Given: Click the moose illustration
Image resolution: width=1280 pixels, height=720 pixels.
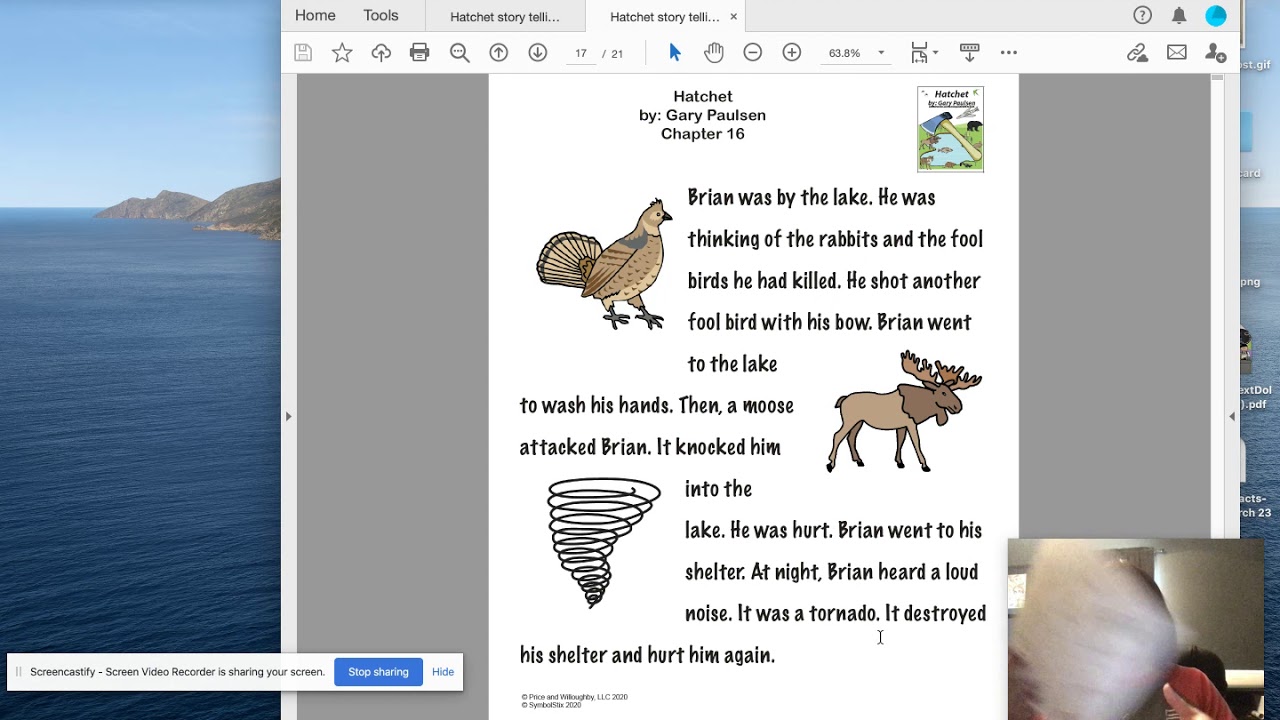Looking at the screenshot, I should coord(904,411).
